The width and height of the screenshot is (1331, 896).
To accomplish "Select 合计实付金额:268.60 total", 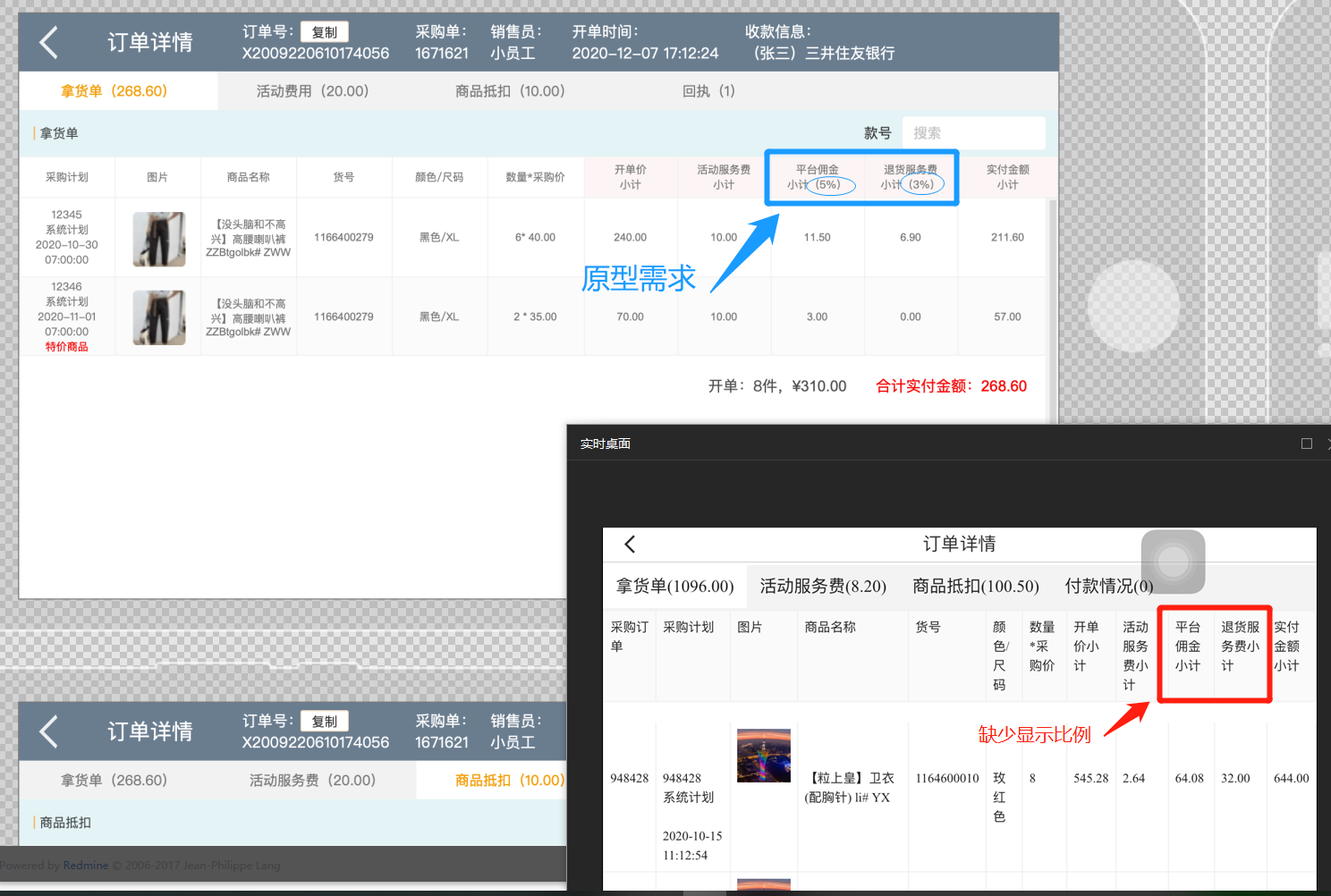I will (x=951, y=386).
